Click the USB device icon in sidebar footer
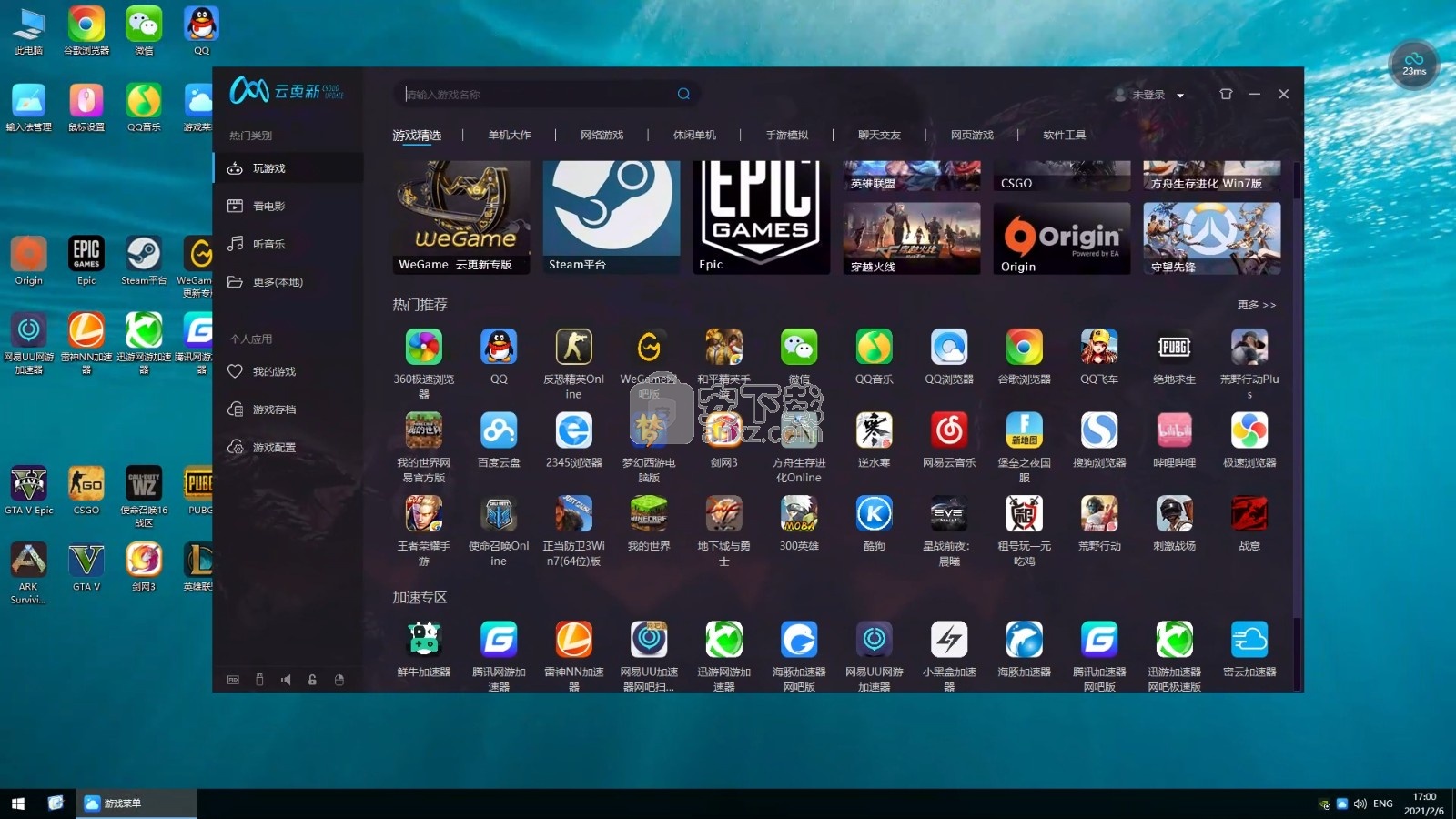1456x819 pixels. click(259, 680)
